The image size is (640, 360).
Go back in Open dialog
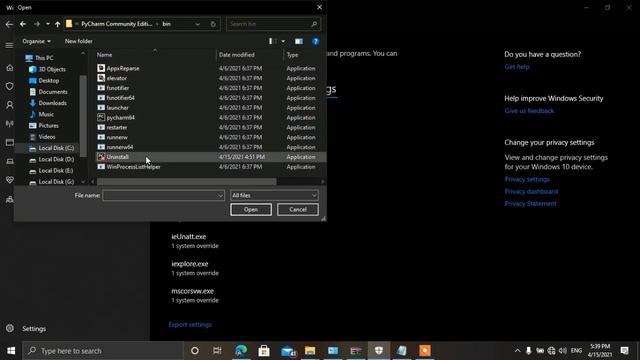click(23, 24)
